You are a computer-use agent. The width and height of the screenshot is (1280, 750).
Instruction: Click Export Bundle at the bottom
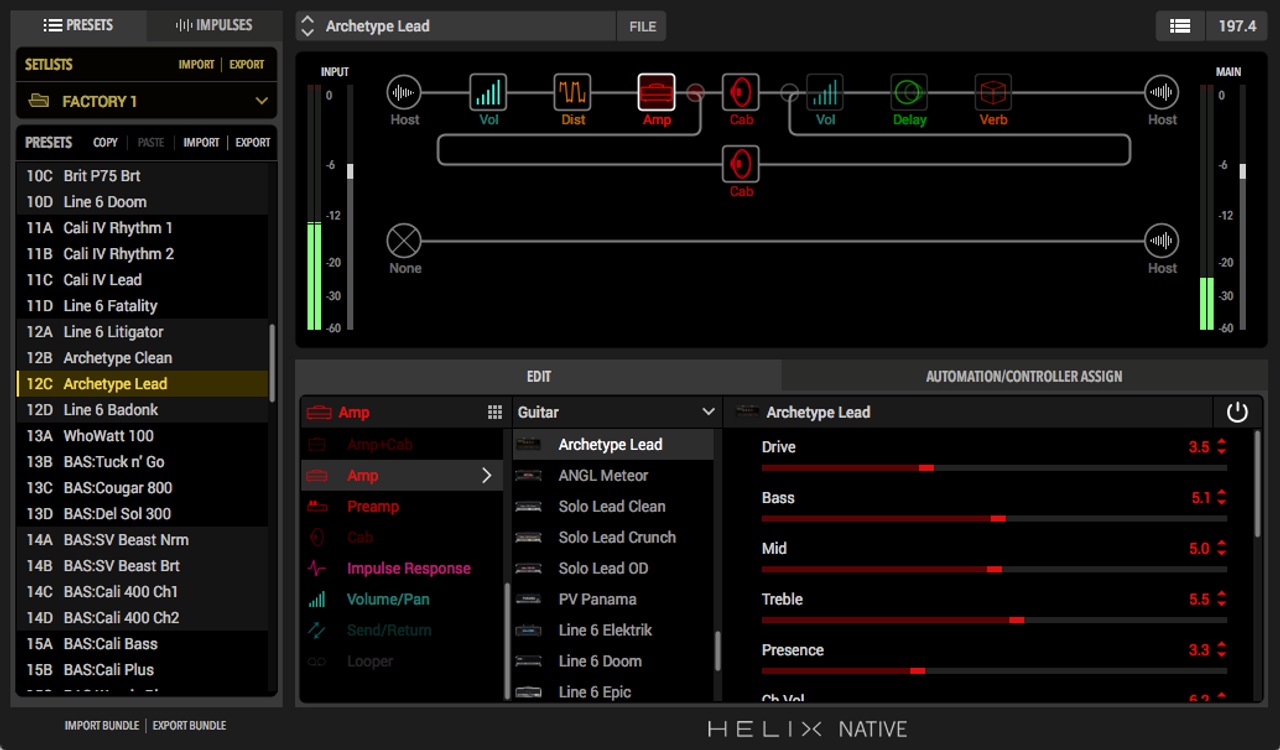[x=189, y=725]
